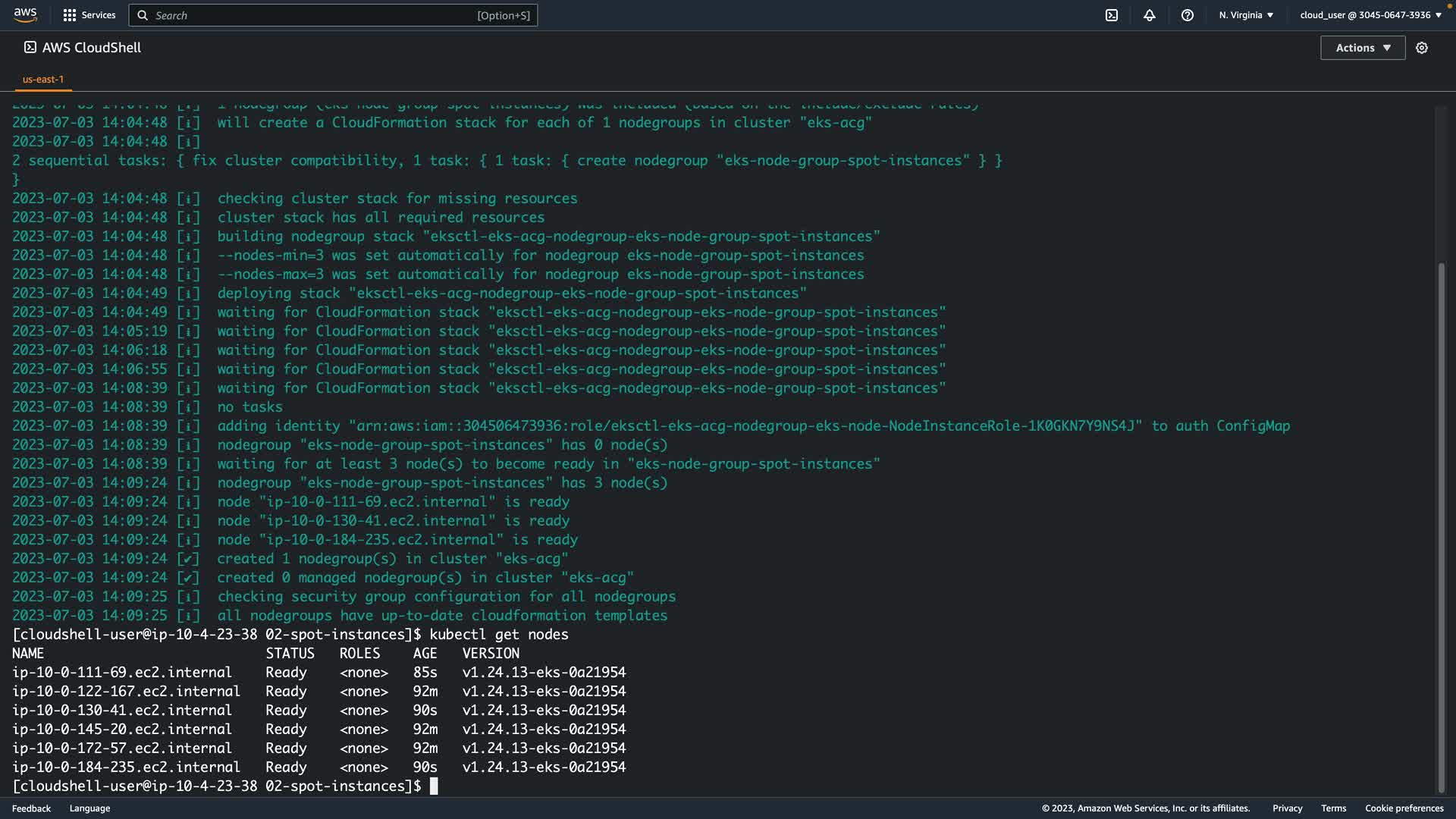This screenshot has height=819, width=1456.
Task: Expand the cloud_user account dropdown
Action: [1370, 15]
